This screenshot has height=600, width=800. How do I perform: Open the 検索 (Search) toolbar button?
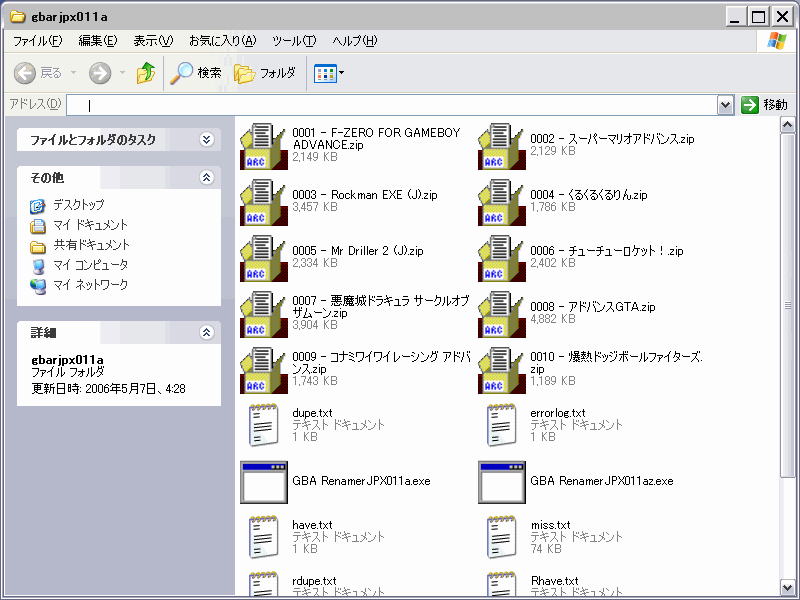pyautogui.click(x=196, y=73)
